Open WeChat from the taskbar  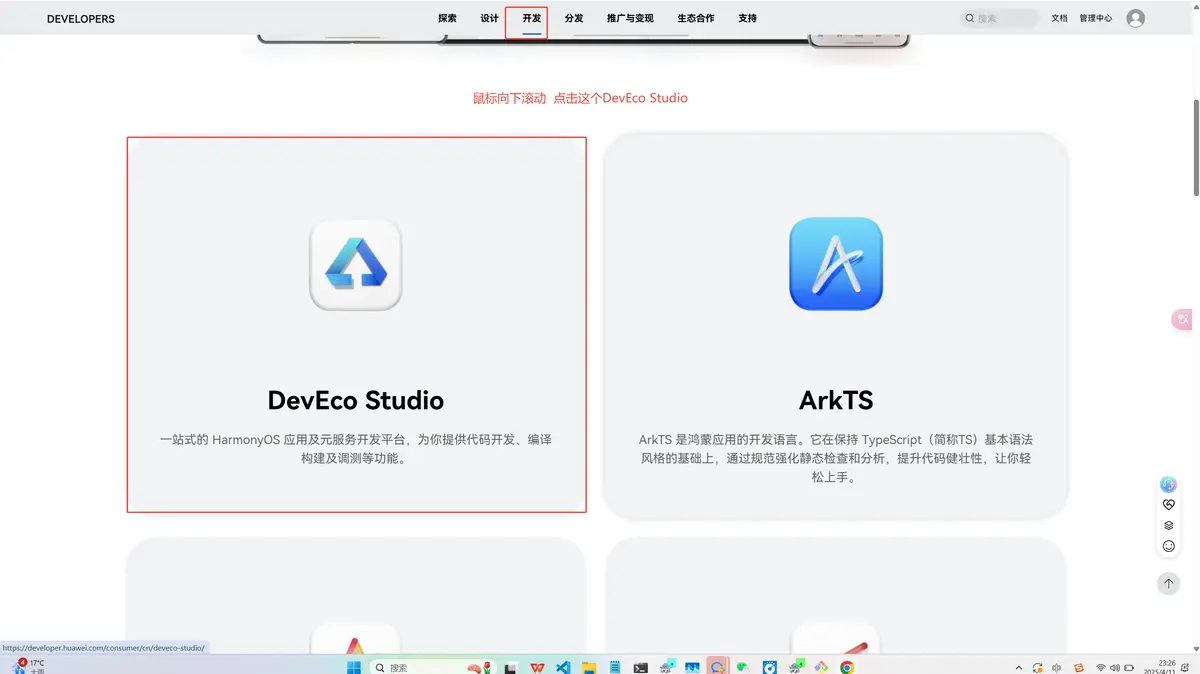[x=743, y=667]
